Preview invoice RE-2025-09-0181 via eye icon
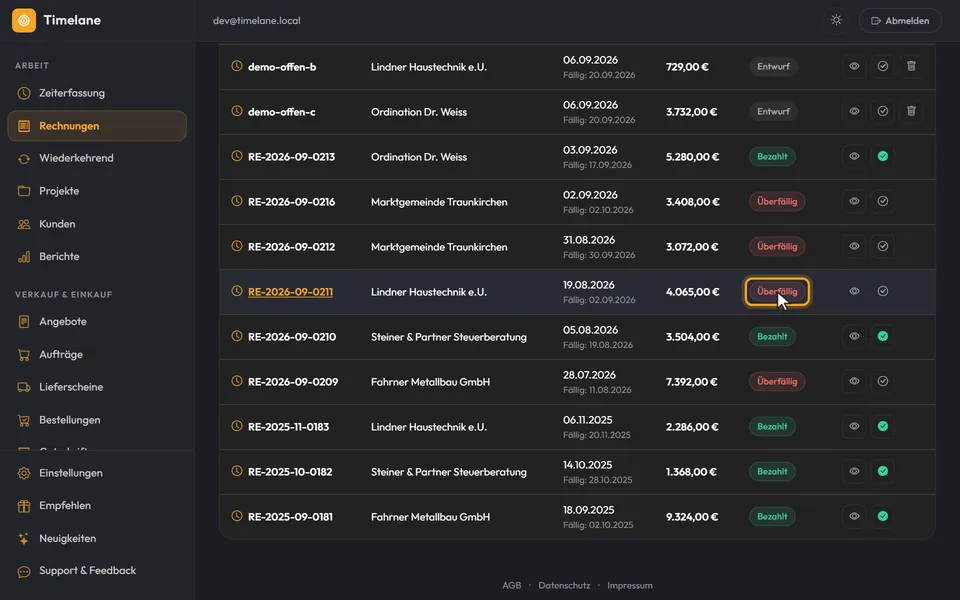 pyautogui.click(x=854, y=516)
